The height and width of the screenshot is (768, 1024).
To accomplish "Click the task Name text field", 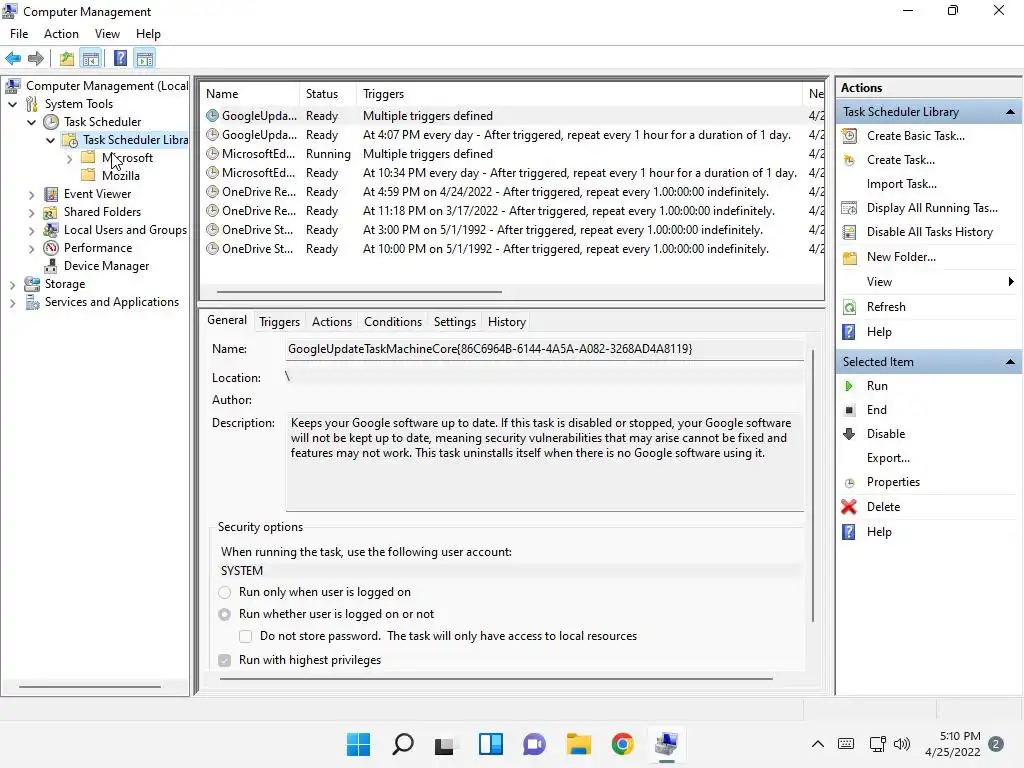I will [545, 349].
